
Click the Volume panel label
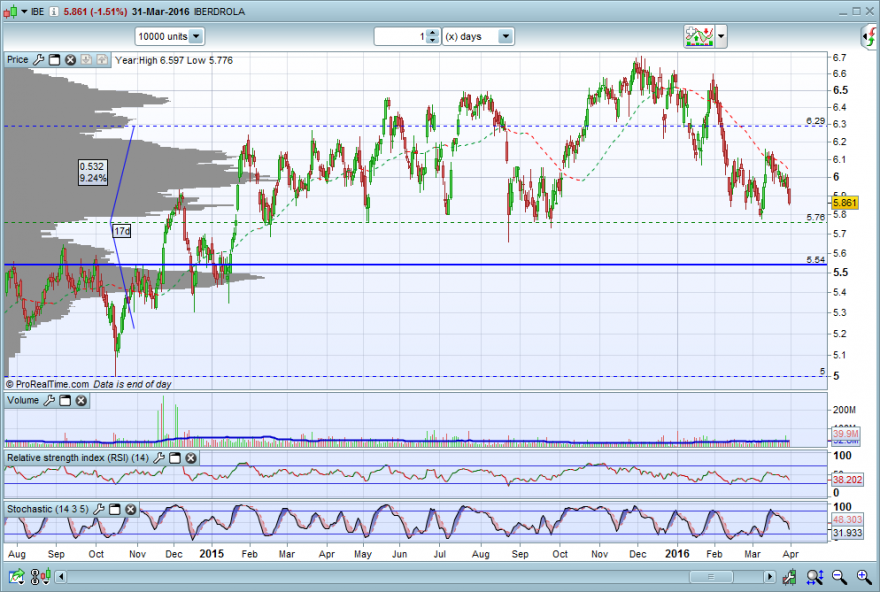[23, 400]
